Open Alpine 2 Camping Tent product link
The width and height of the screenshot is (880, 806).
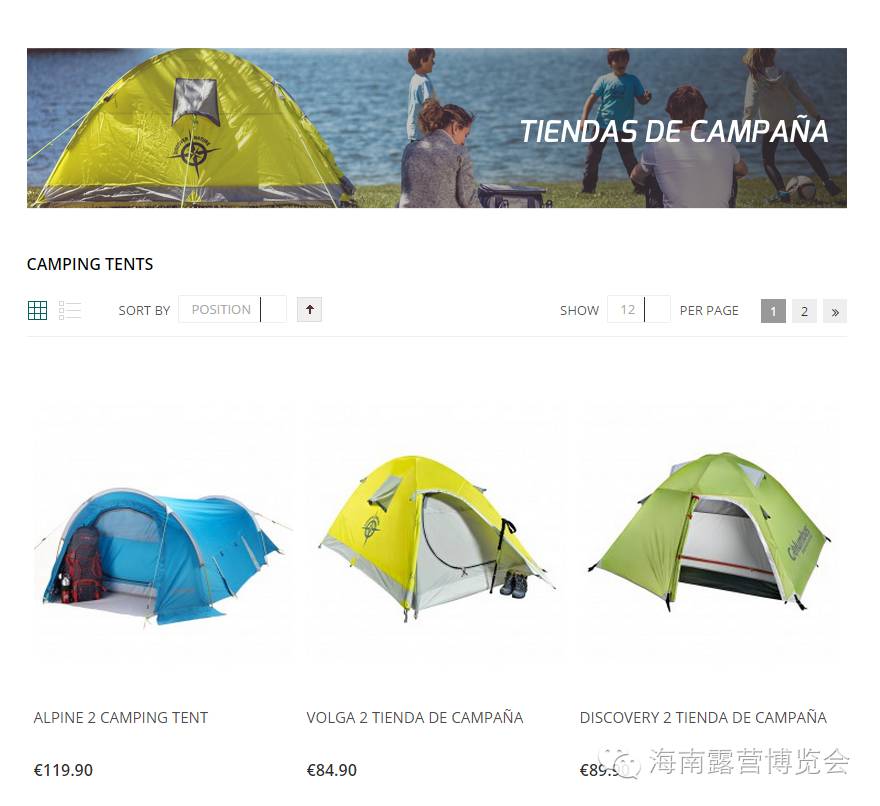(121, 717)
